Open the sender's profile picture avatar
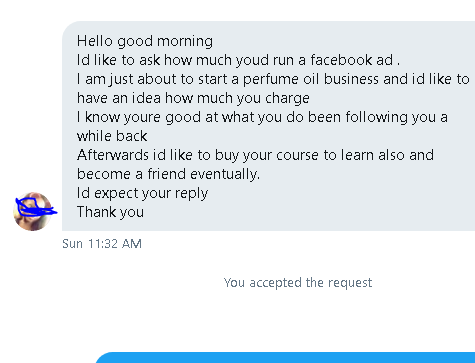This screenshot has width=475, height=363. click(32, 211)
